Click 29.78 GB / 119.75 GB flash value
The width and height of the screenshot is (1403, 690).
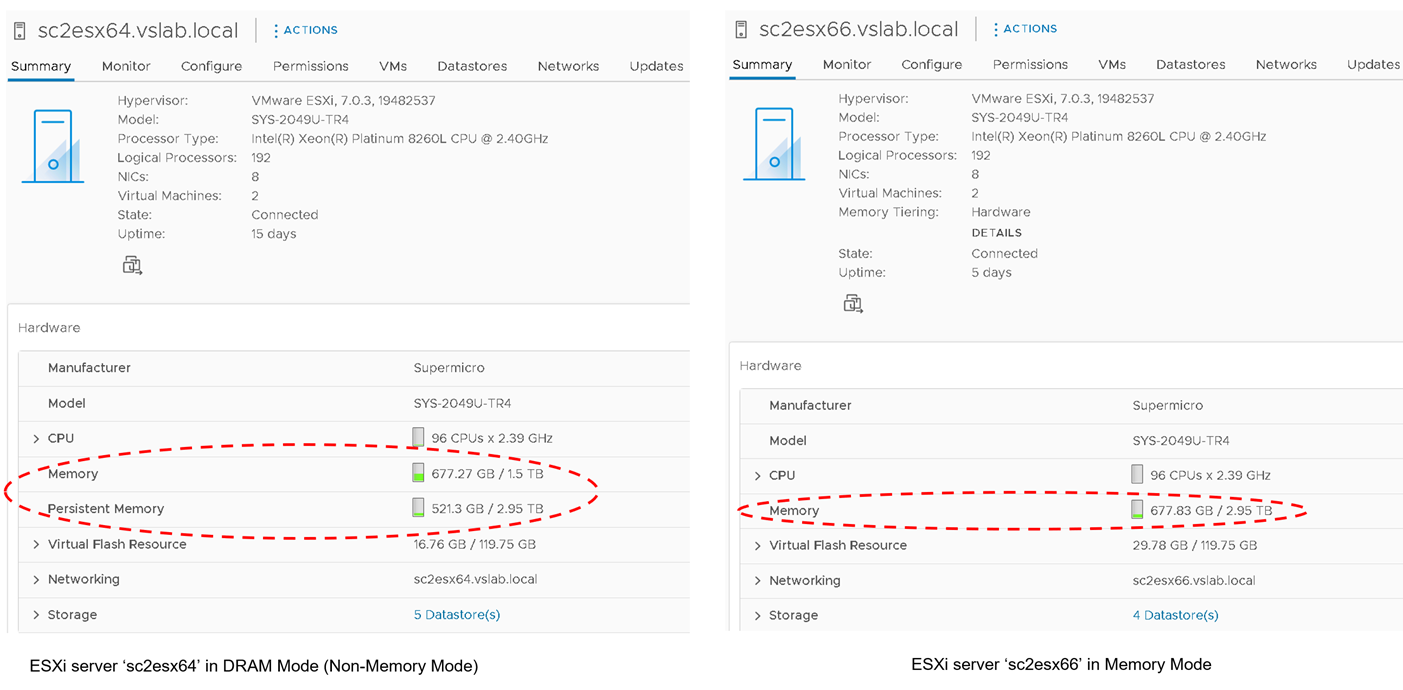point(1195,546)
